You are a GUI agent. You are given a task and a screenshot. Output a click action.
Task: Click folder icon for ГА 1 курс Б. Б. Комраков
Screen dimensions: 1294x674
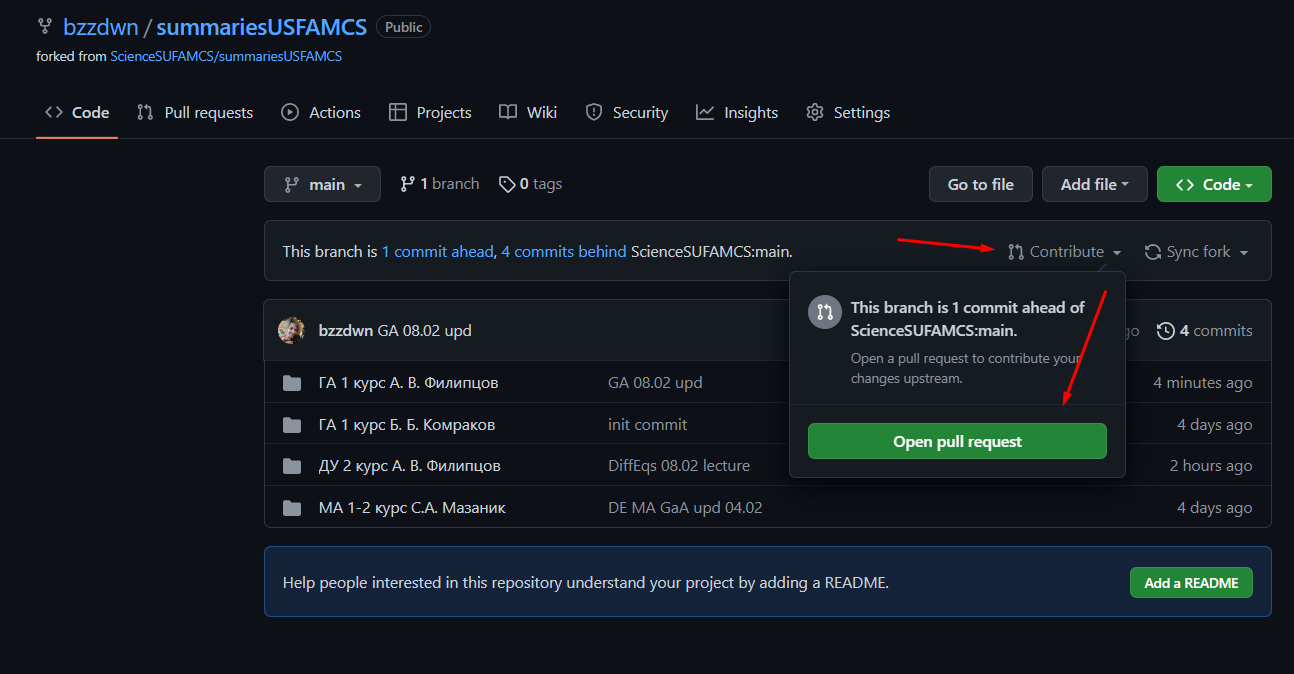[x=292, y=425]
